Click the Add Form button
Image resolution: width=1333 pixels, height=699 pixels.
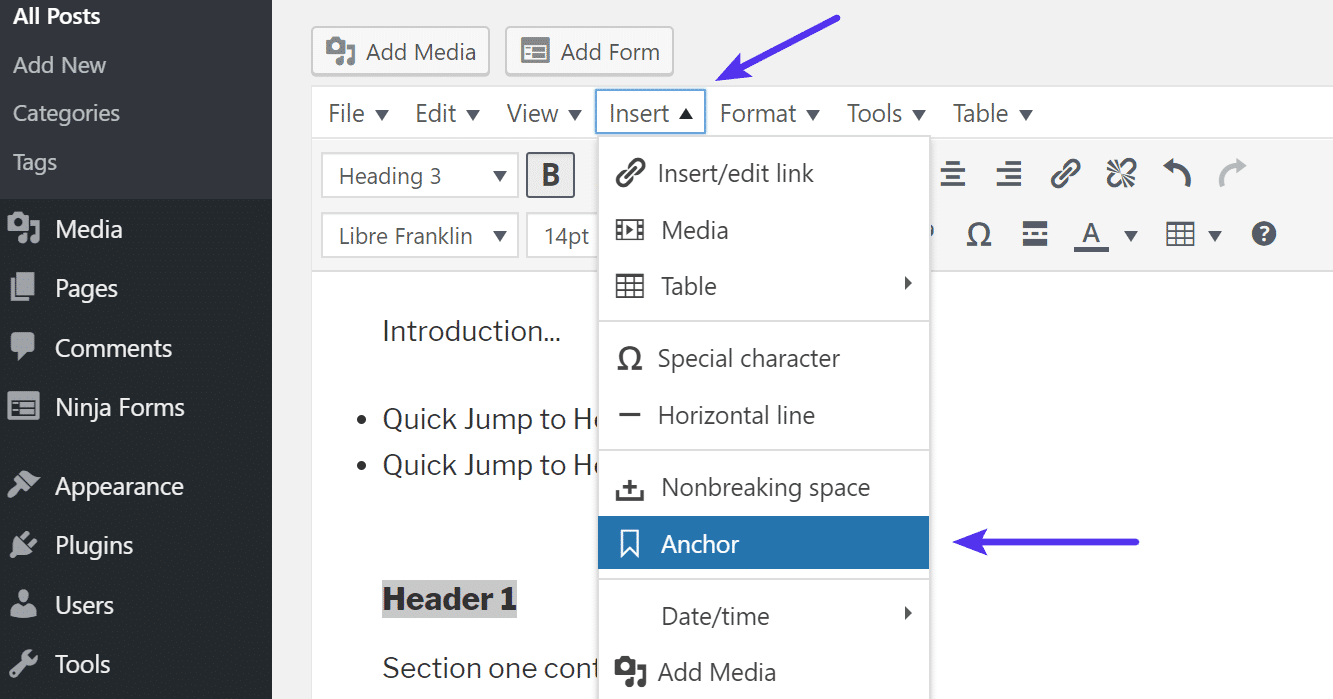click(x=590, y=52)
